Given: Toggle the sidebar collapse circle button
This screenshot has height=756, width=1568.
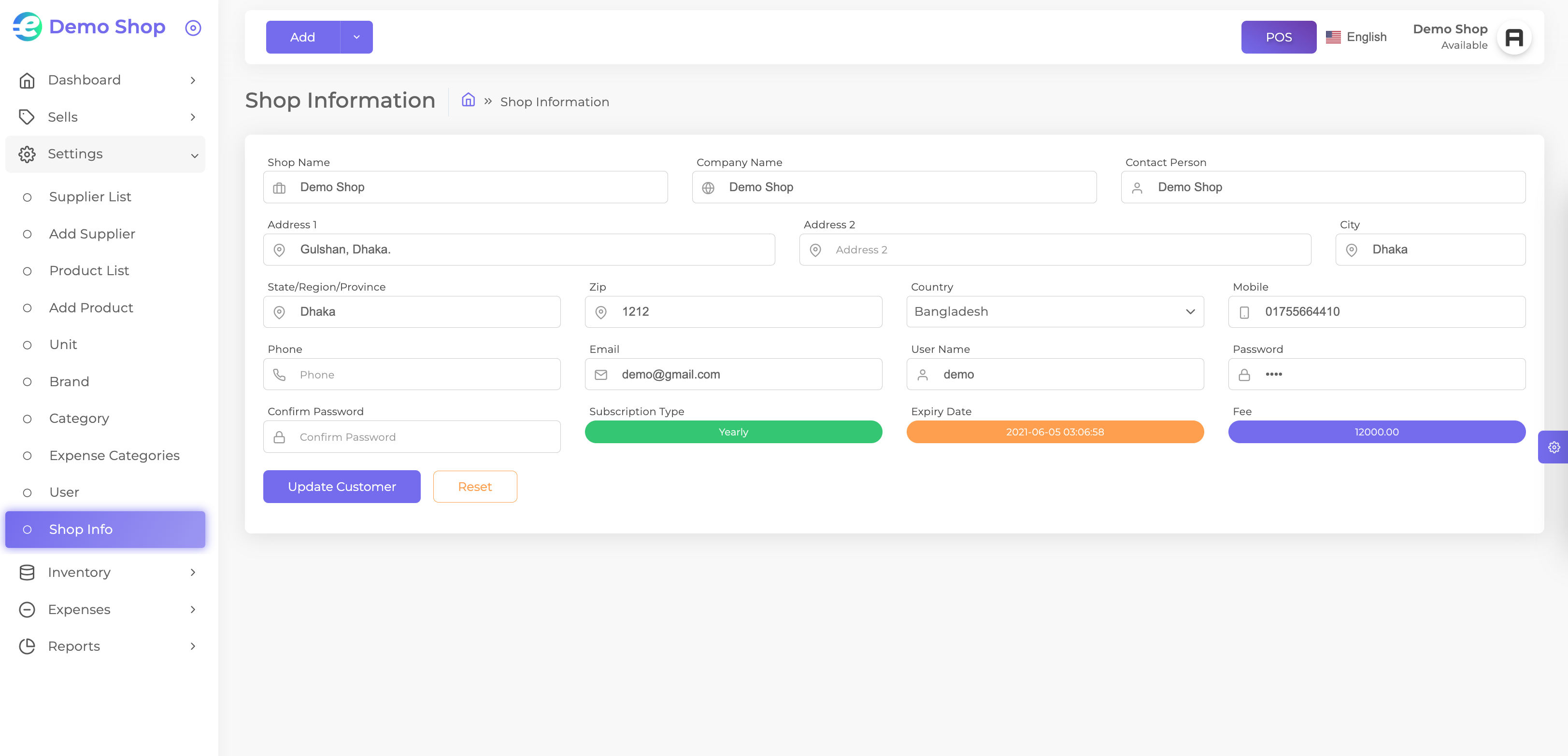Looking at the screenshot, I should click(193, 28).
